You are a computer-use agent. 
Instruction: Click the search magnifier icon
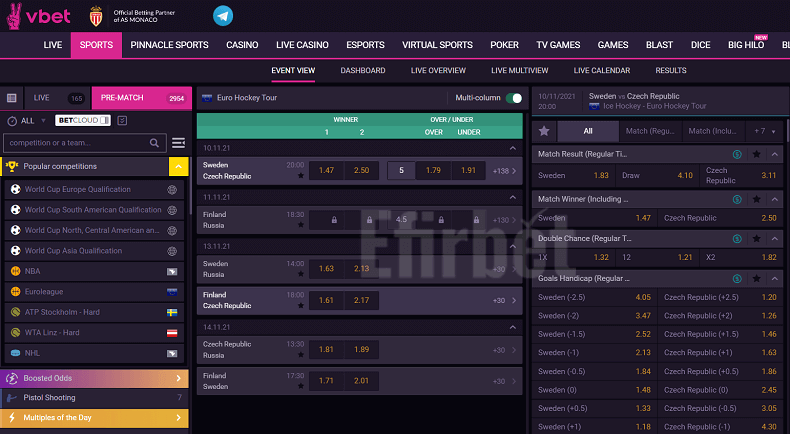154,143
